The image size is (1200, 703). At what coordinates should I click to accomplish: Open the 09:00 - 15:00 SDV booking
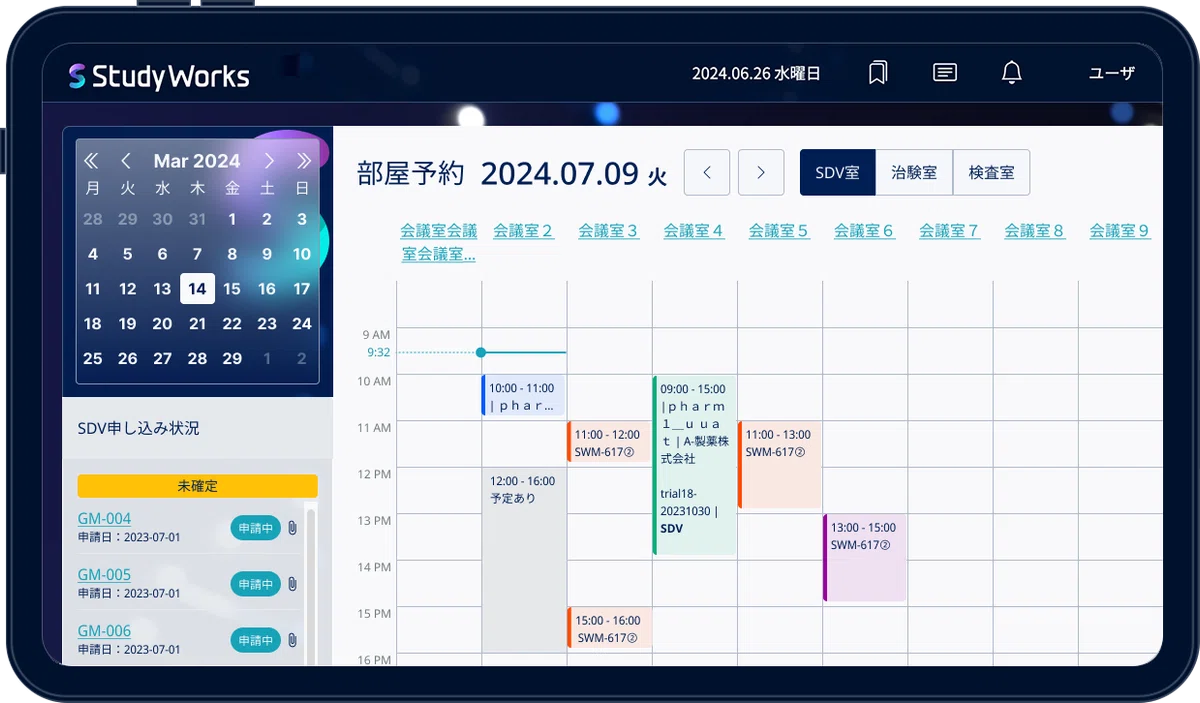(694, 465)
